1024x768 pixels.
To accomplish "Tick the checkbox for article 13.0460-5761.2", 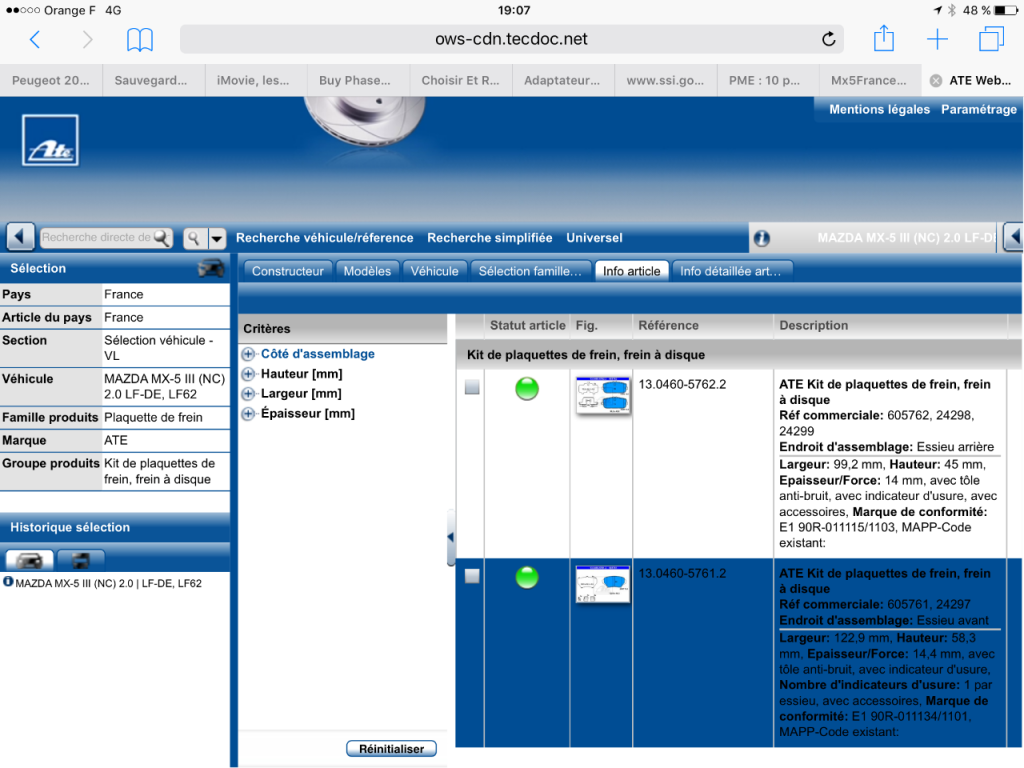I will 472,576.
